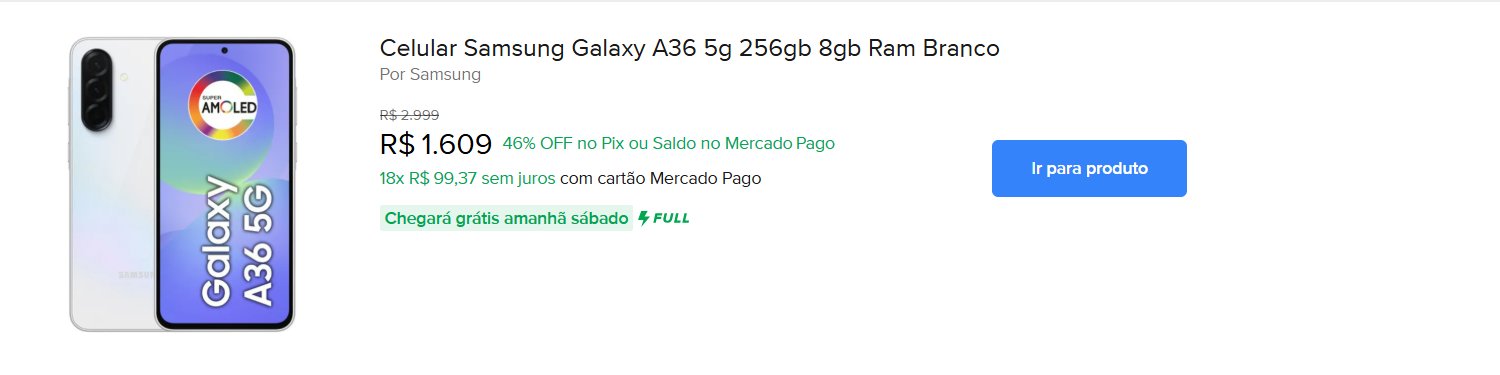Click the green lightning bolt FULL icon
Viewport: 1500px width, 375px height.
tap(643, 218)
